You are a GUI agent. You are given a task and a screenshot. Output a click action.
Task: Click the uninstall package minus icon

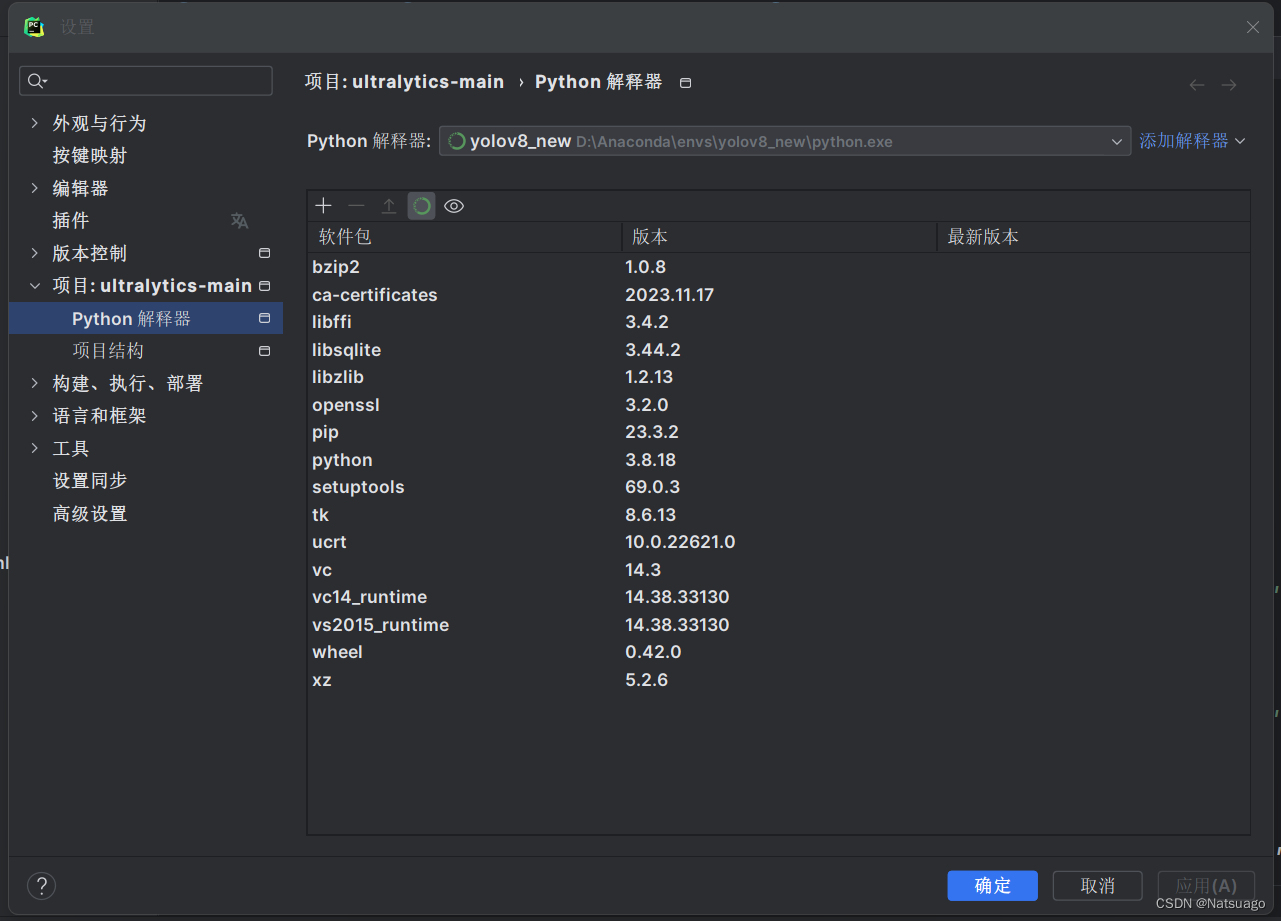356,206
